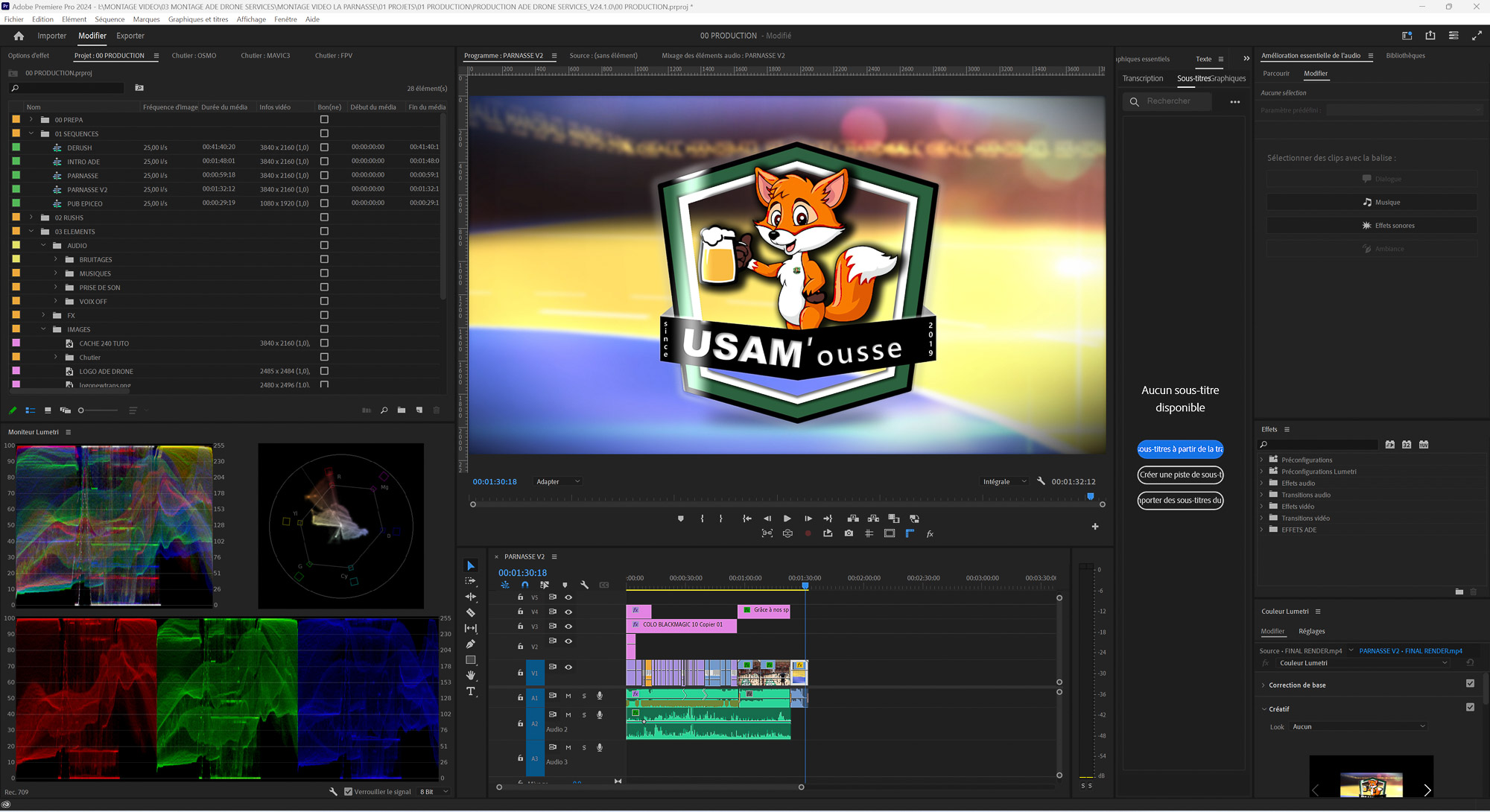
Task: Toggle the Créatif section checkbox
Action: pos(1470,707)
